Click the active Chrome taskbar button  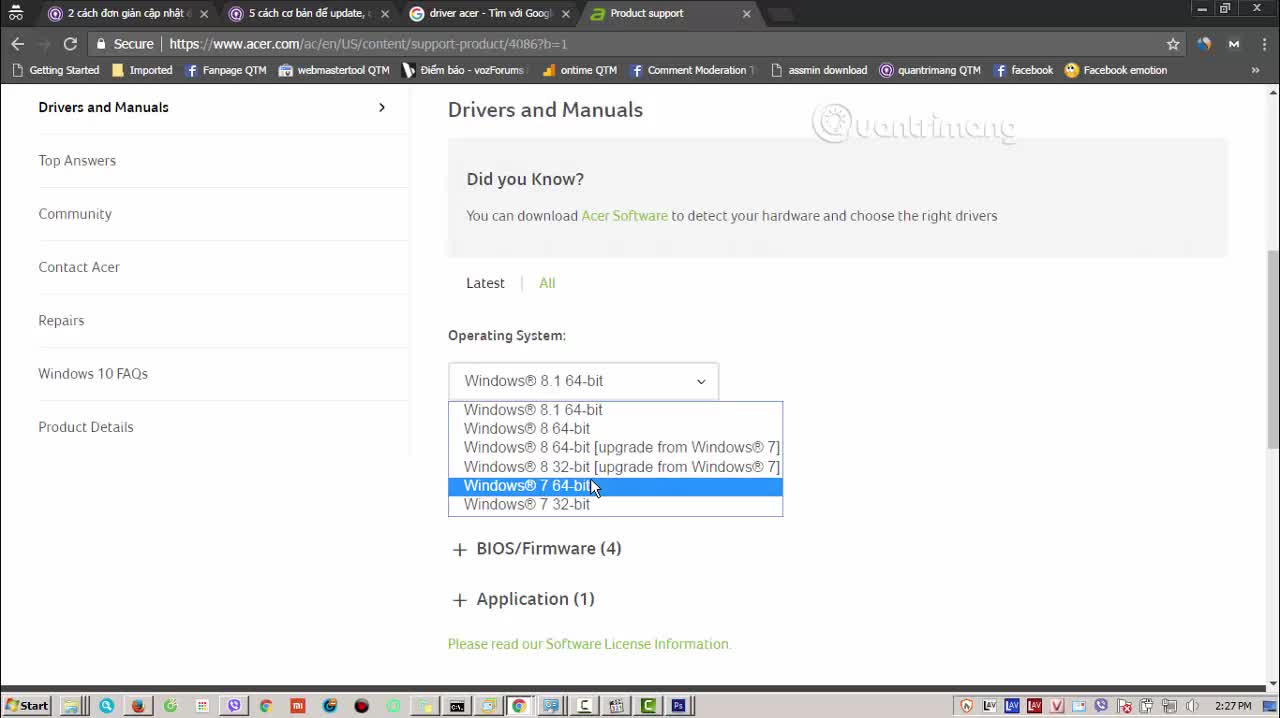point(519,705)
